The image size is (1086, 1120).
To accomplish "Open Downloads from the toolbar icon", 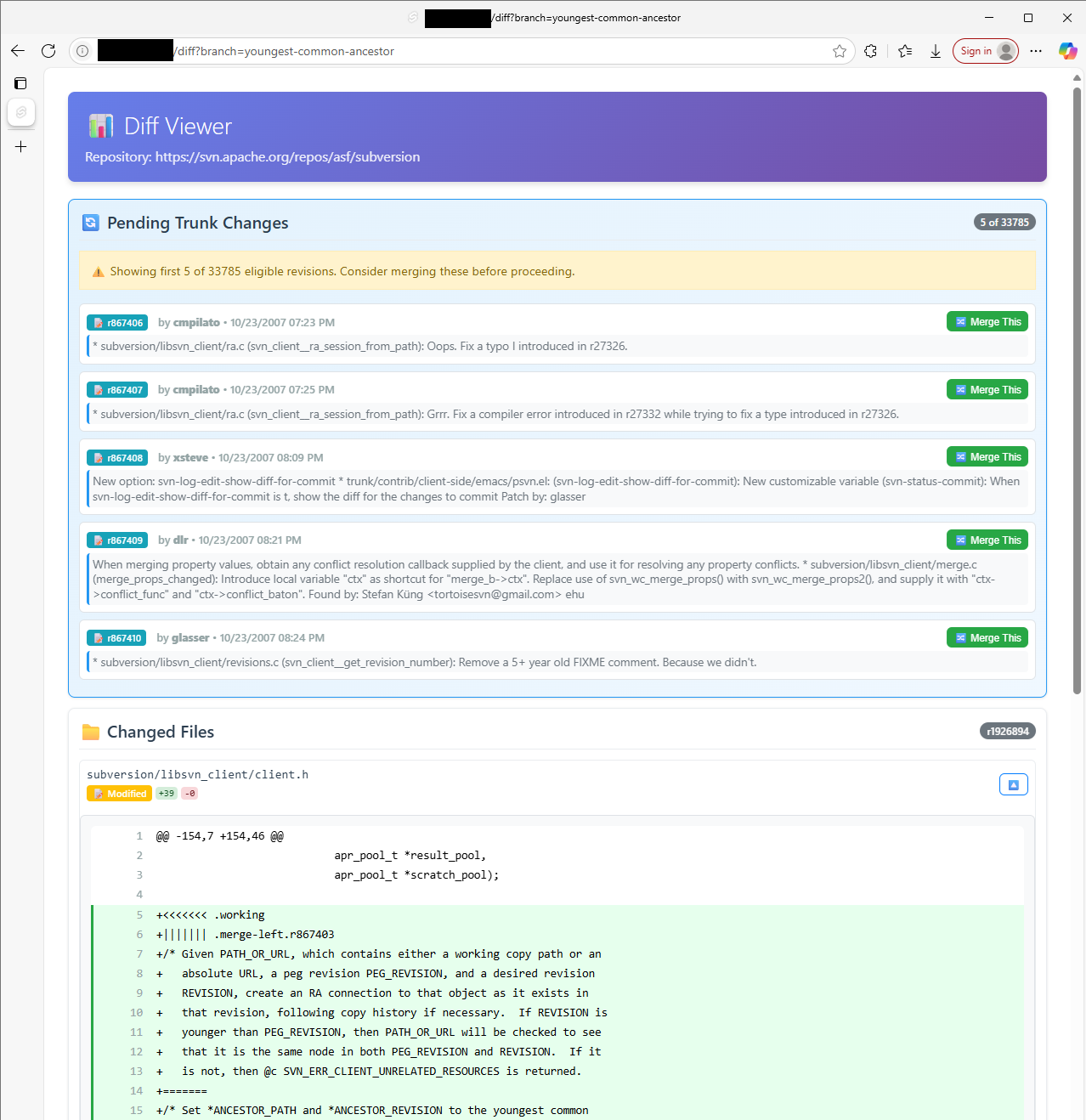I will click(x=936, y=51).
